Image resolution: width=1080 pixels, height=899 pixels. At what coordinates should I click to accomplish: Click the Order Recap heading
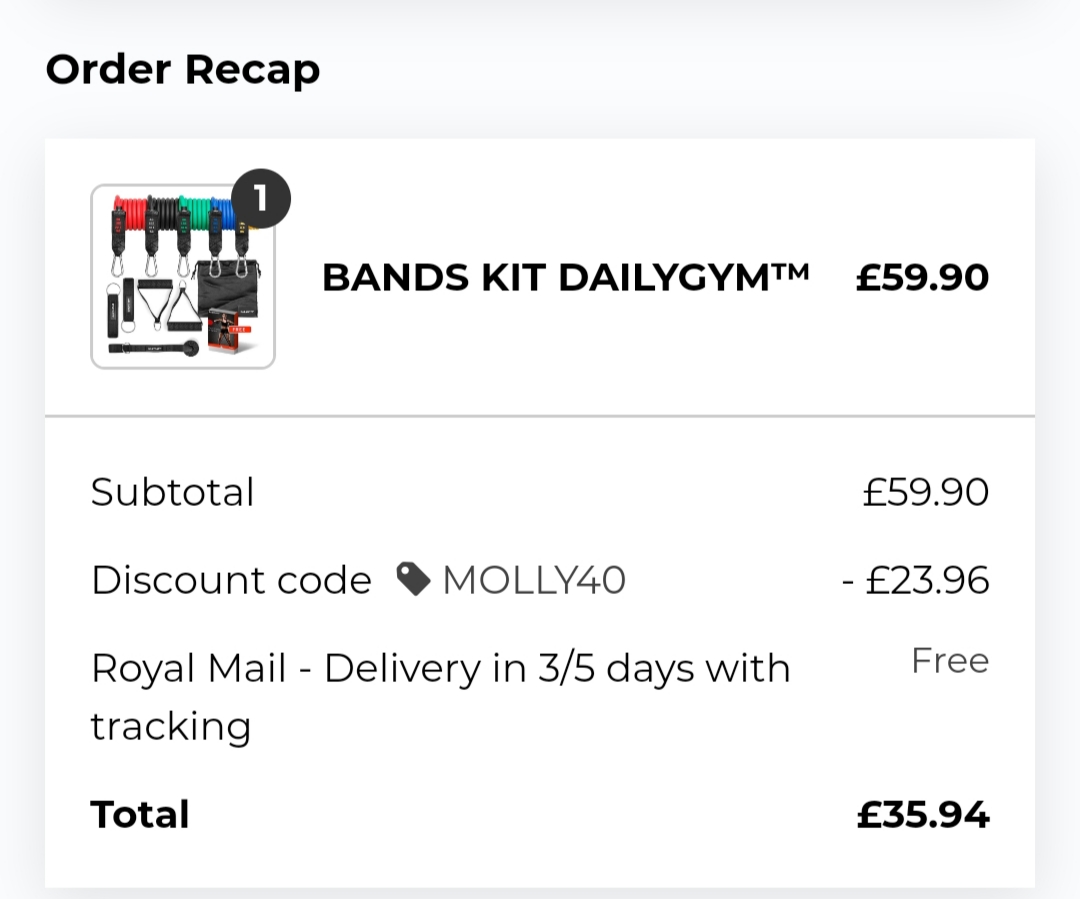point(183,70)
